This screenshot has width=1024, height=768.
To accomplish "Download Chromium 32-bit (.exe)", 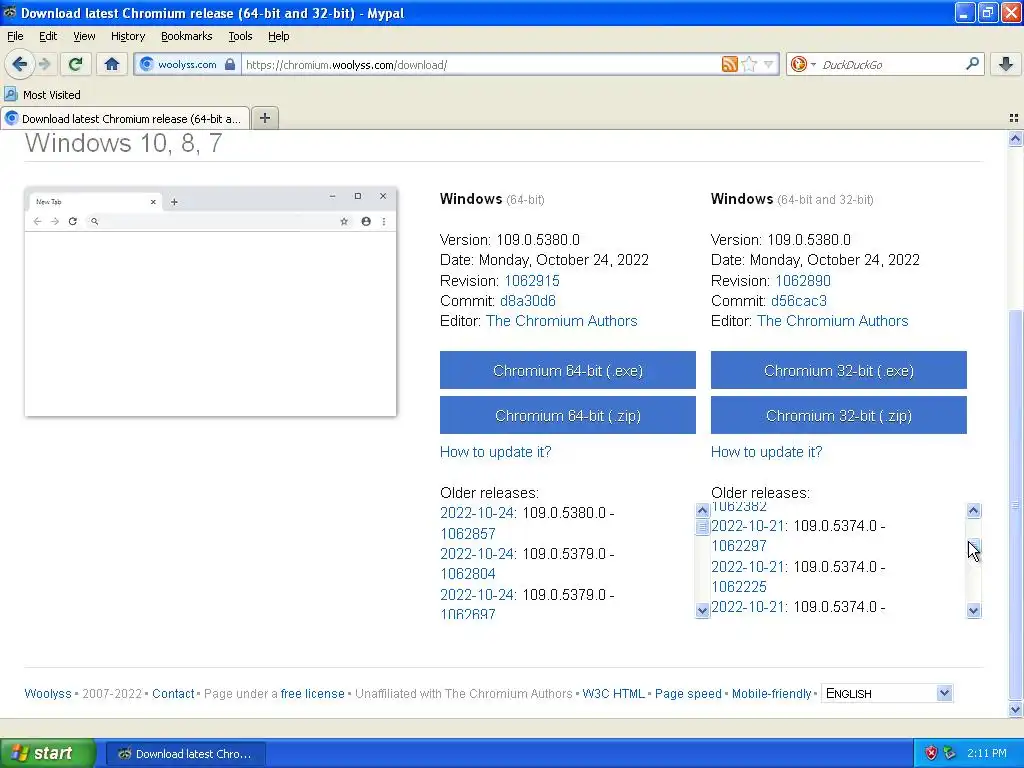I will (x=839, y=370).
